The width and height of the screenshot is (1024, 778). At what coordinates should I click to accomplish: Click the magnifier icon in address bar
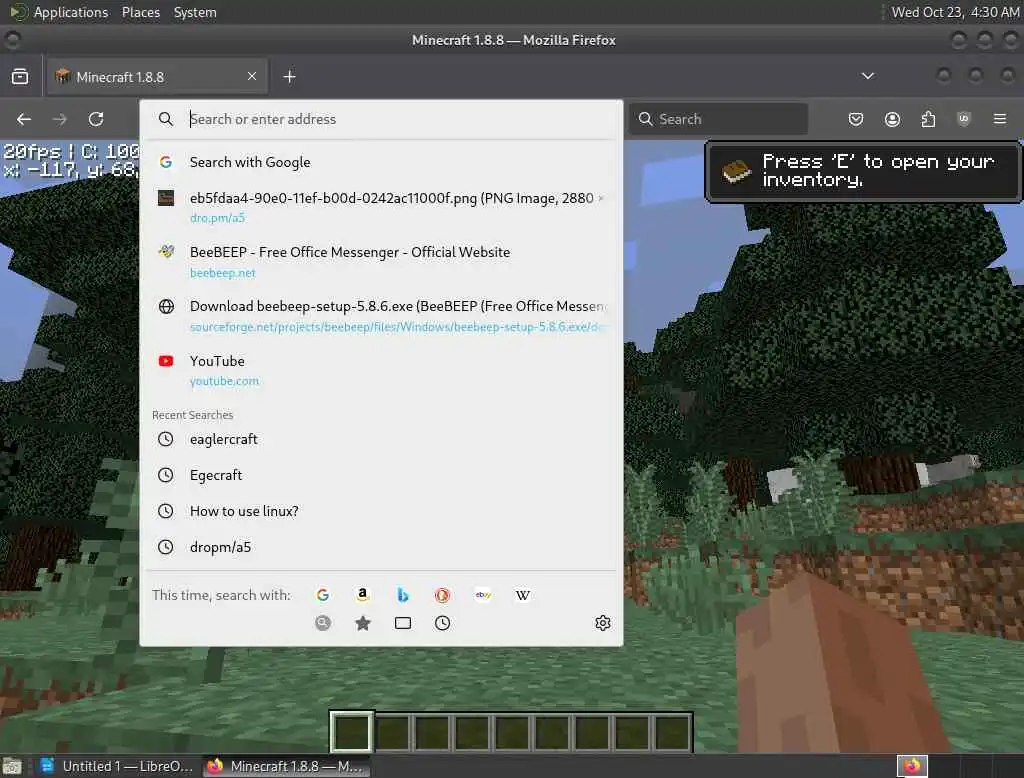coord(166,119)
